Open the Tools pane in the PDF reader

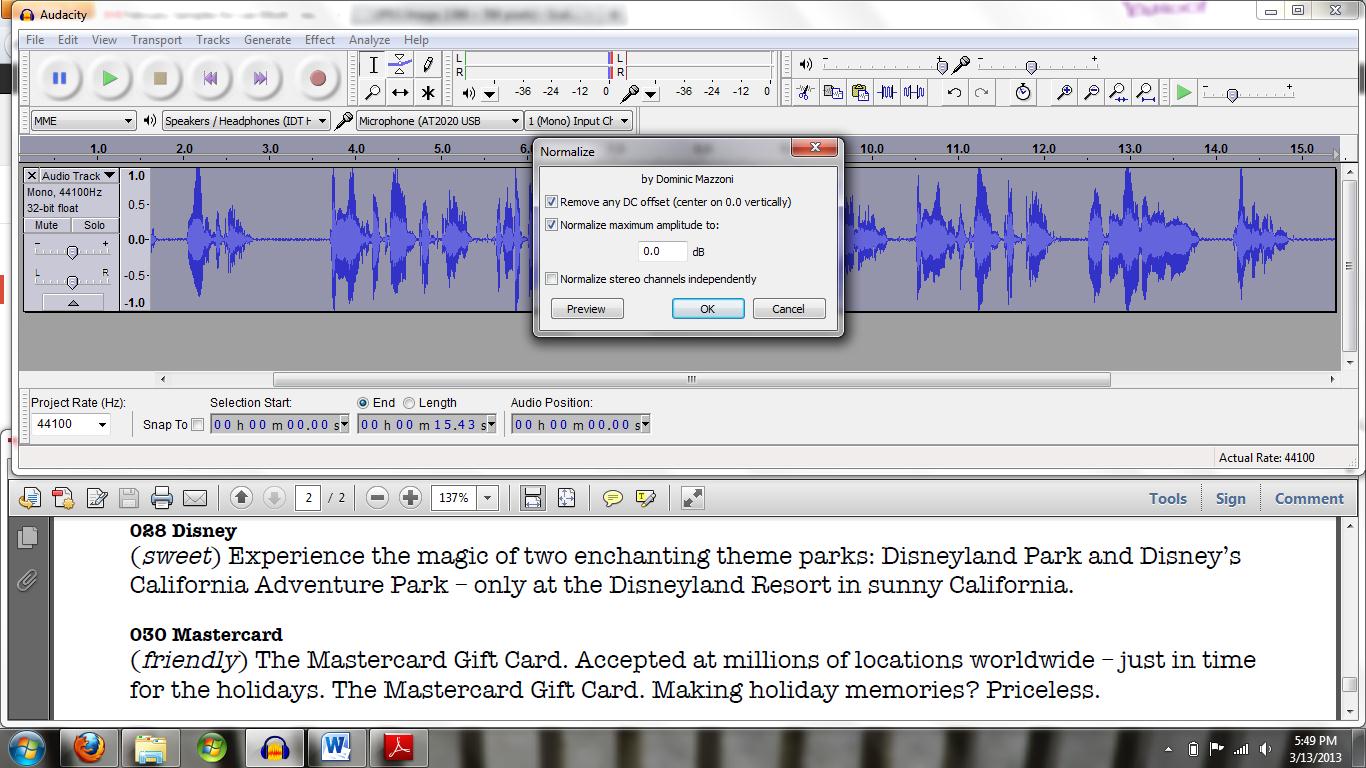tap(1168, 498)
